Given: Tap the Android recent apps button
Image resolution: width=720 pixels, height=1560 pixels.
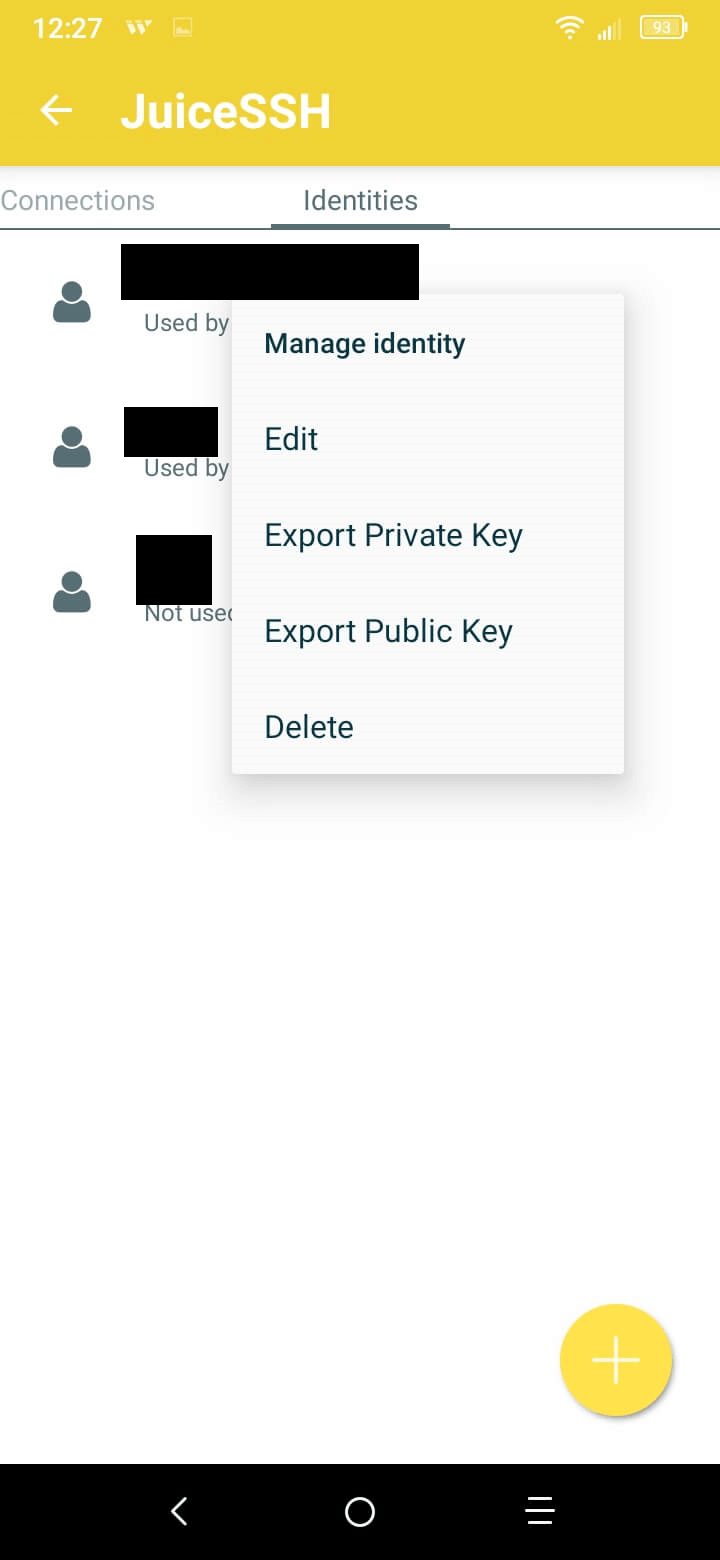Looking at the screenshot, I should pos(540,1511).
